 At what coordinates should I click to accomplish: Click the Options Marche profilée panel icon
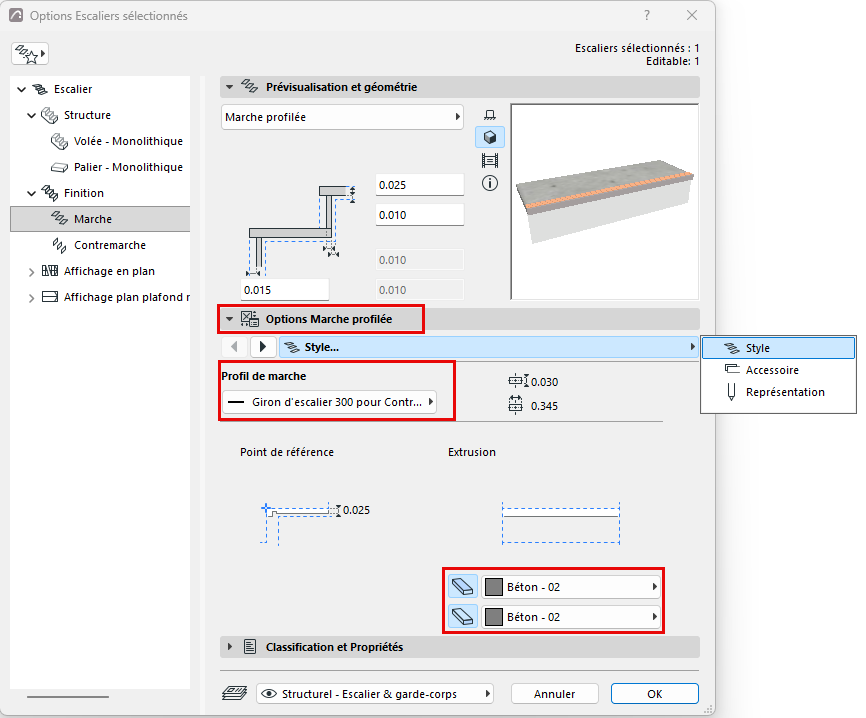[250, 319]
